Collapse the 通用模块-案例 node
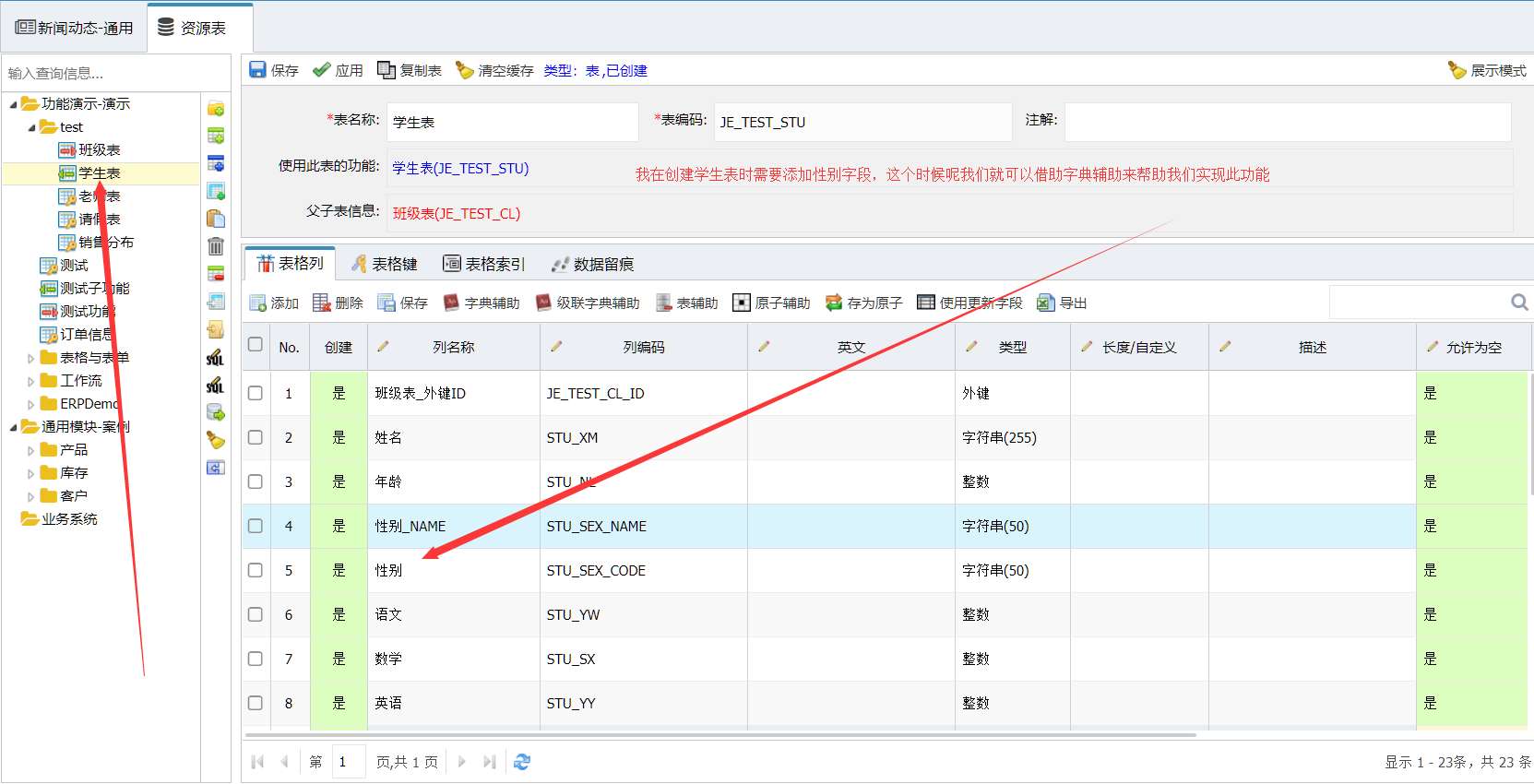 [13, 427]
